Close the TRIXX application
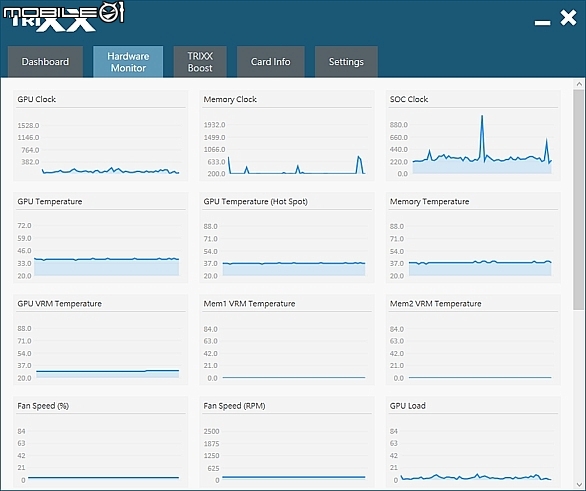This screenshot has width=586, height=491. point(568,18)
